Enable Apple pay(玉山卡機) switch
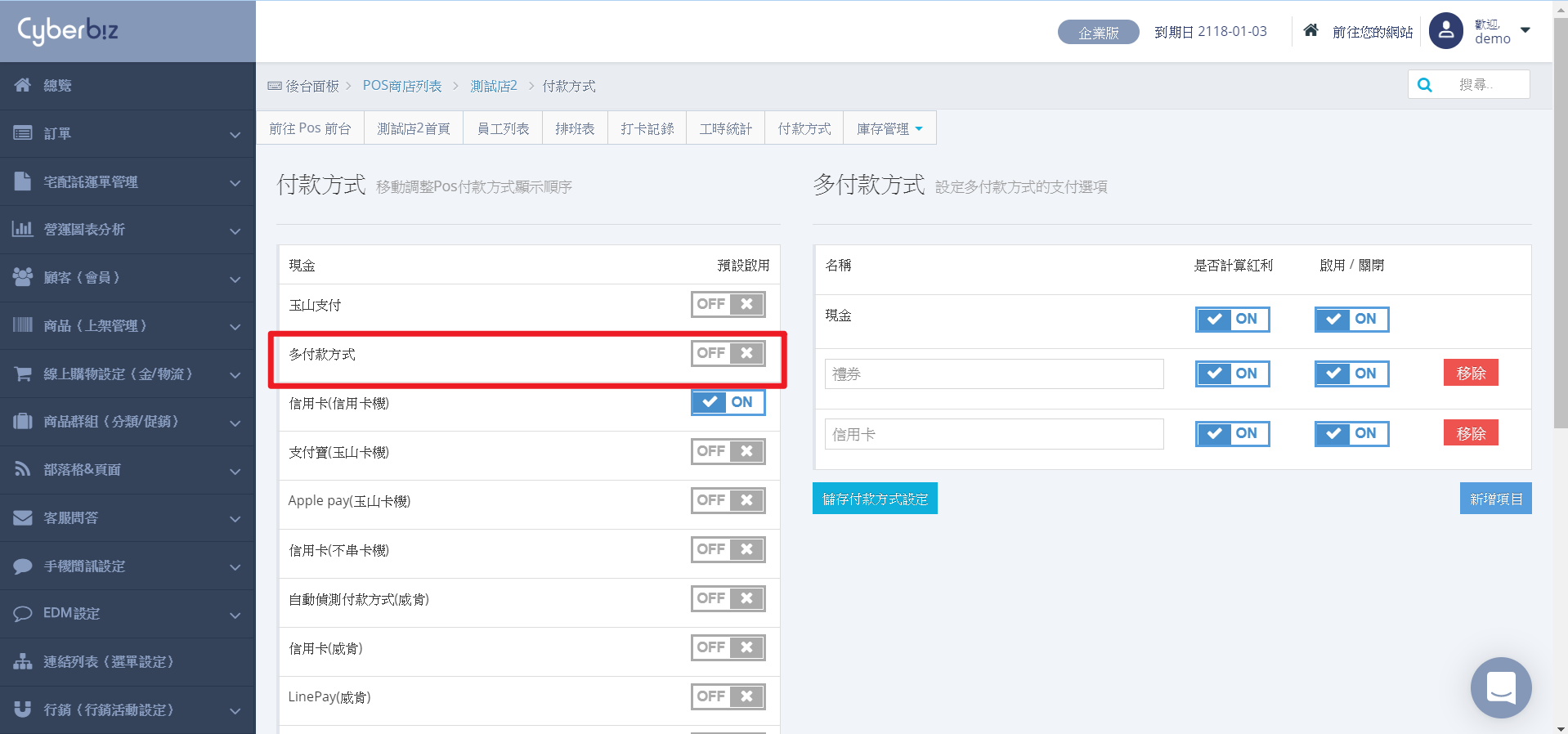 click(x=728, y=500)
